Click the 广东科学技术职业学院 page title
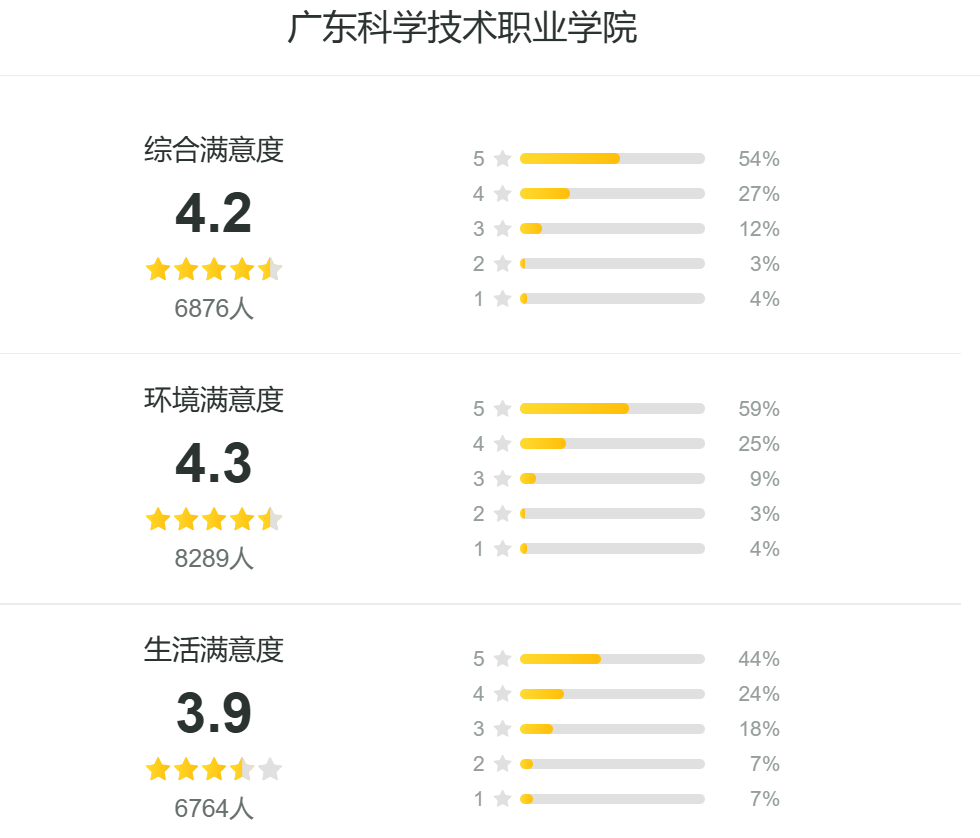Screen dimensions: 980x838 click(462, 28)
